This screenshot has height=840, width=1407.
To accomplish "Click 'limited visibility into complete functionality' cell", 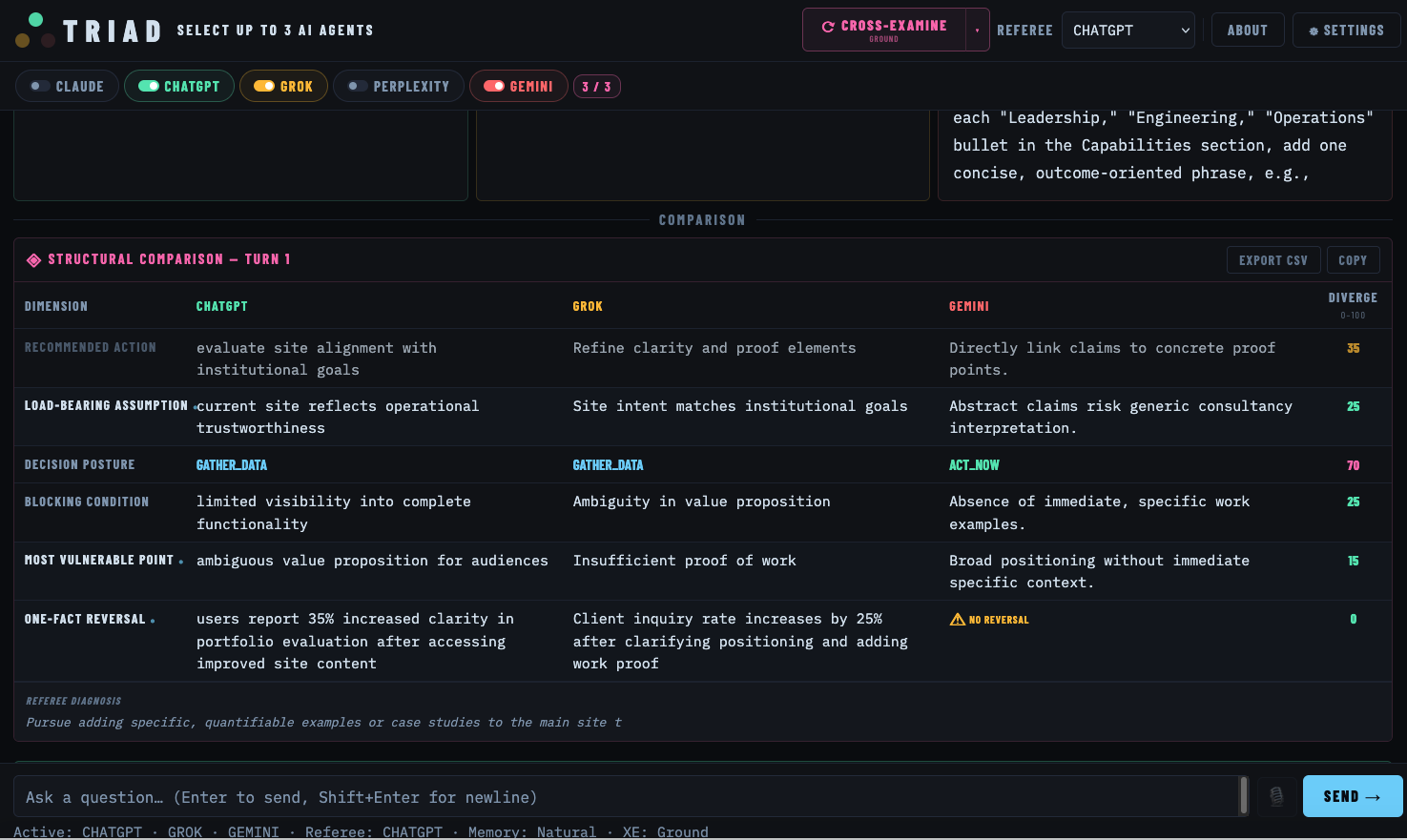I will (x=334, y=513).
